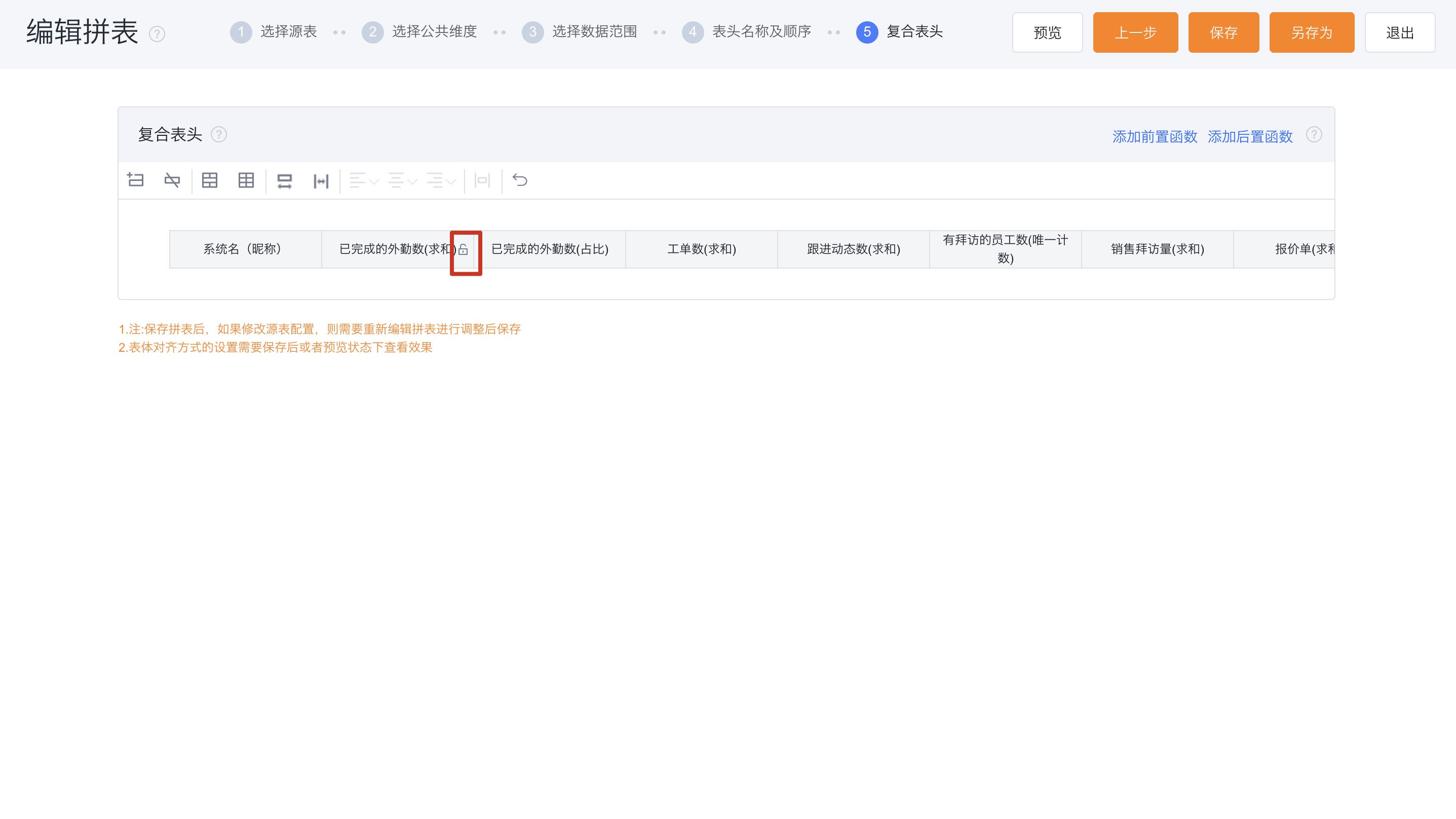Click the adjust row height icon
This screenshot has width=1456, height=819.
tap(285, 180)
